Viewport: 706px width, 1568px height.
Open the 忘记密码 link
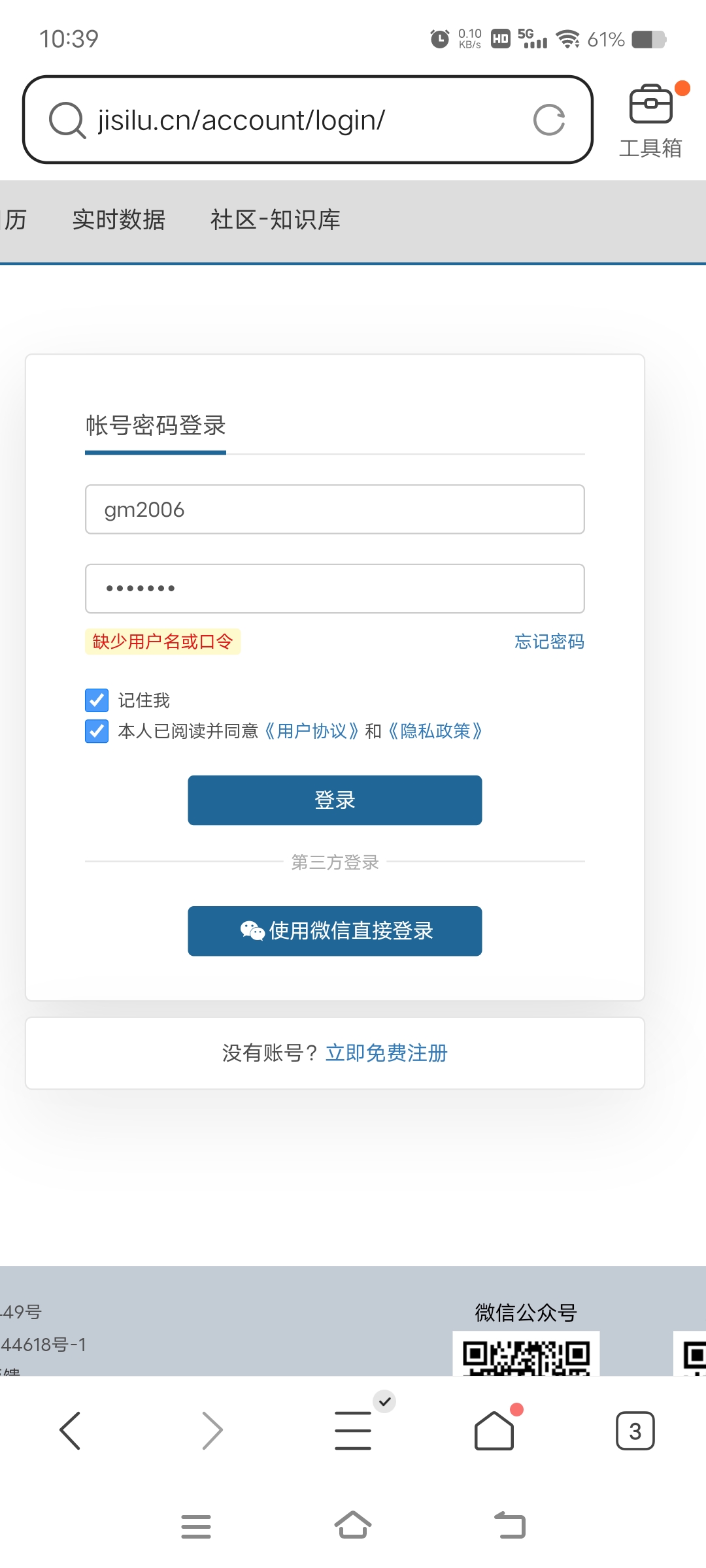coord(549,642)
